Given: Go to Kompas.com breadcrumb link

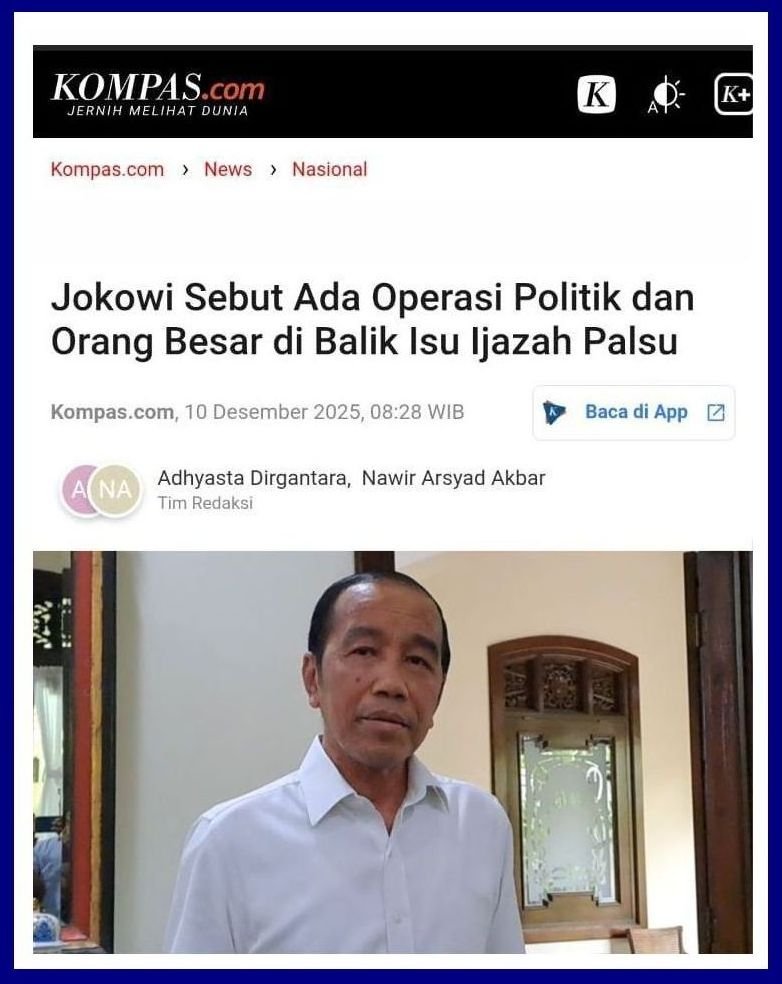Looking at the screenshot, I should click(107, 169).
